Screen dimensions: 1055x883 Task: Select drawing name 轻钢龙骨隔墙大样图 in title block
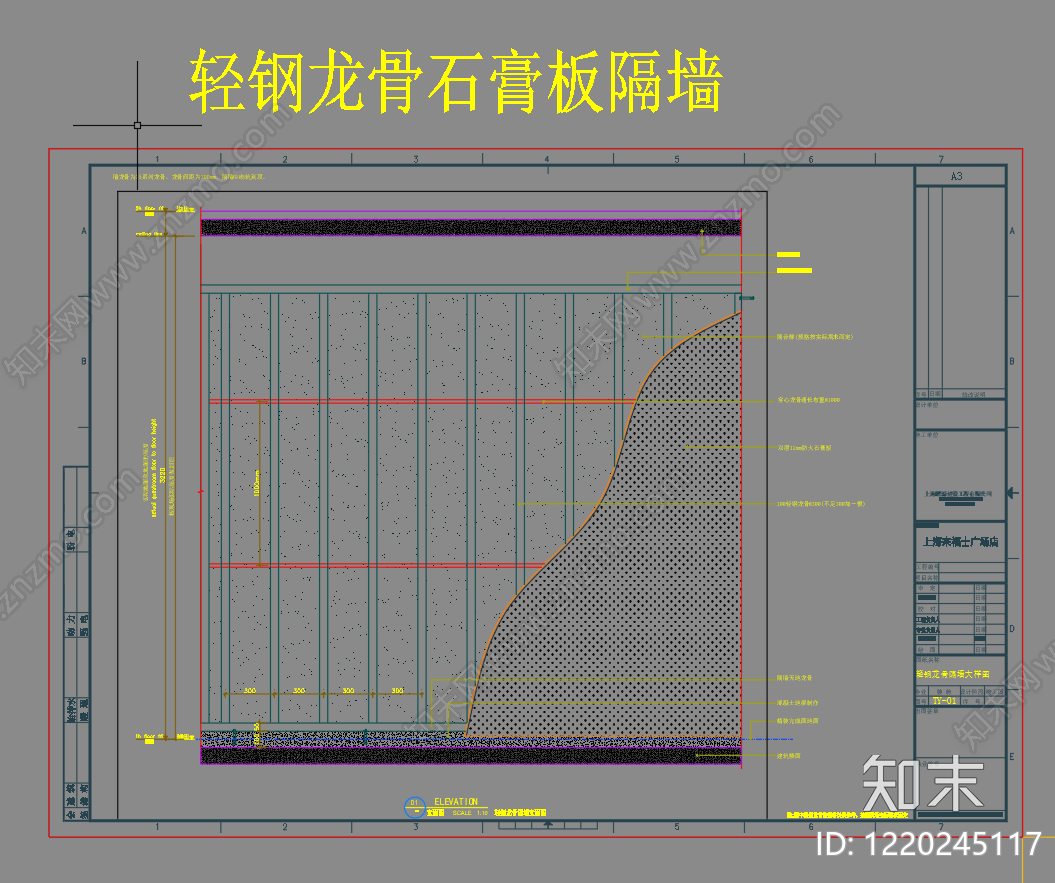point(952,674)
